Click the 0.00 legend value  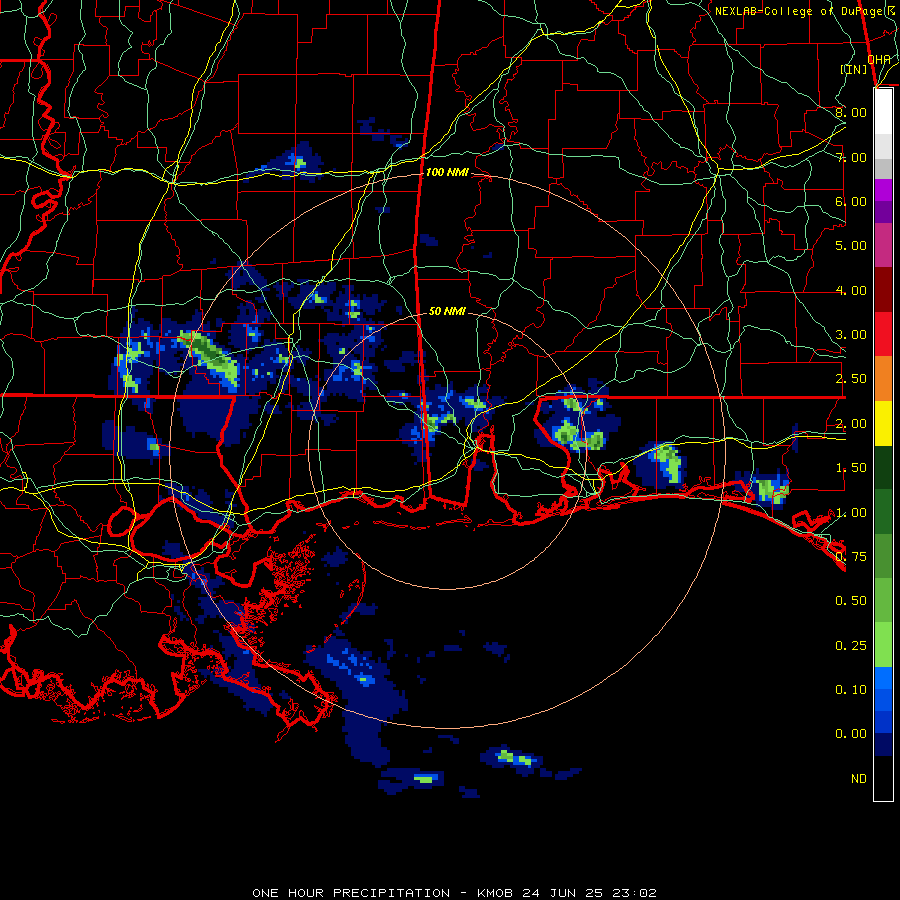pyautogui.click(x=851, y=734)
